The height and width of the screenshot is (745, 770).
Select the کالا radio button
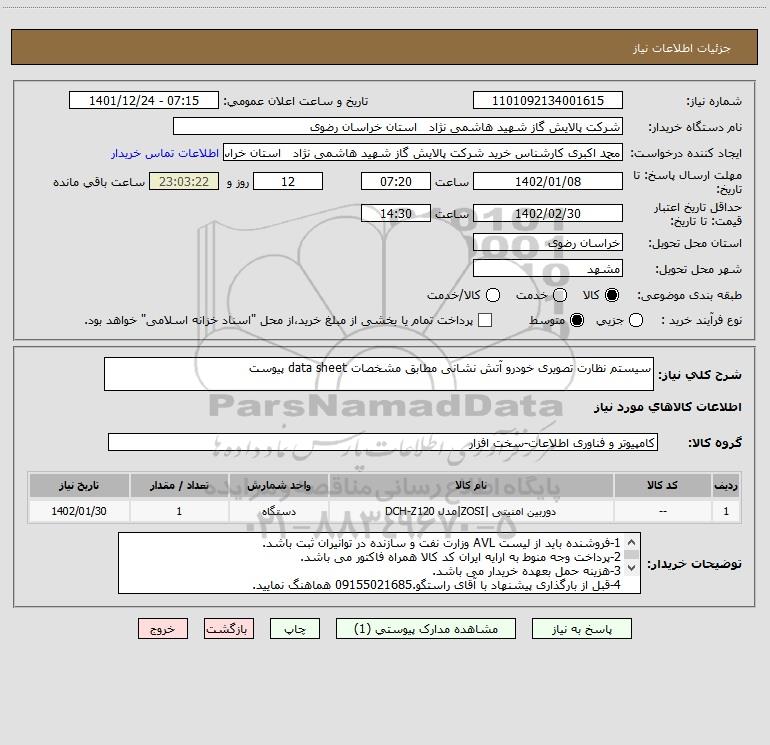click(612, 295)
